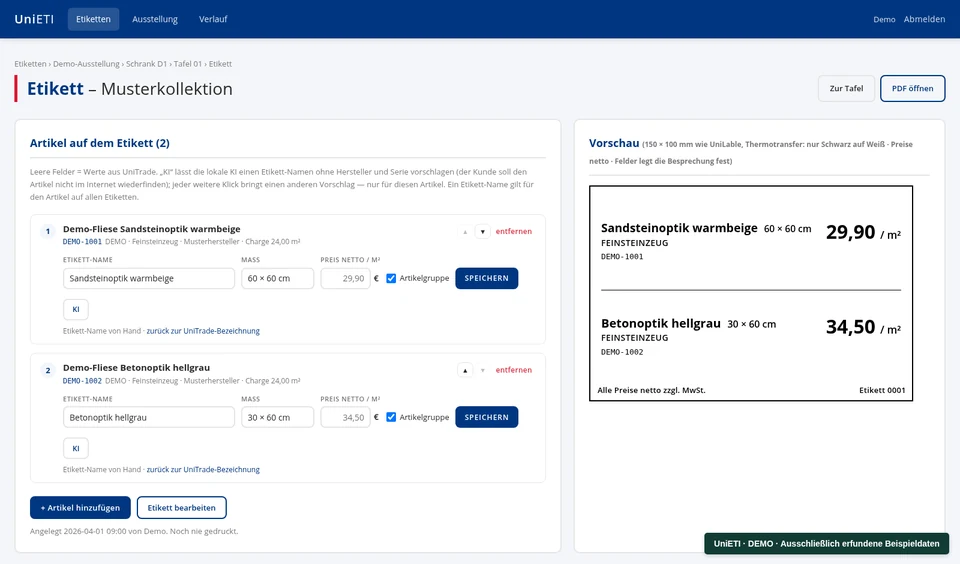Image resolution: width=960 pixels, height=564 pixels.
Task: Move Betonoptik hellgrau article up with arrow
Action: coord(465,370)
